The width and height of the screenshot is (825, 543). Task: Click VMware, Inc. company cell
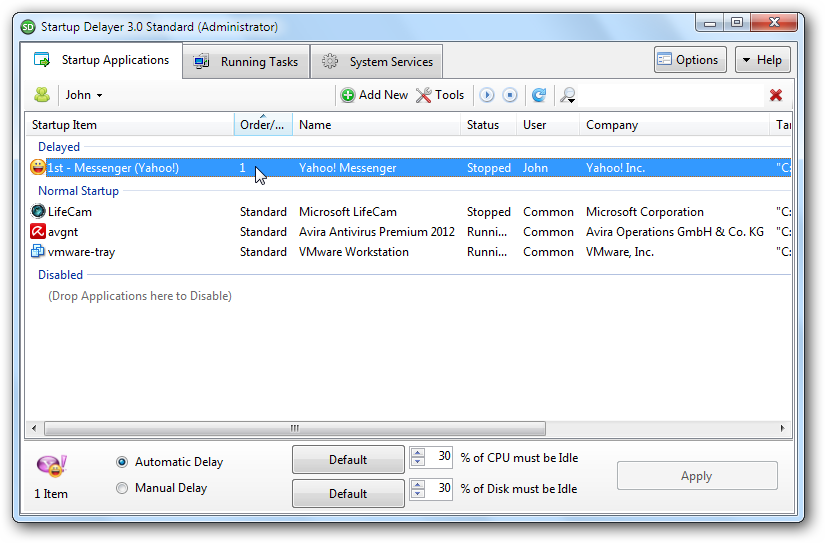coord(620,252)
